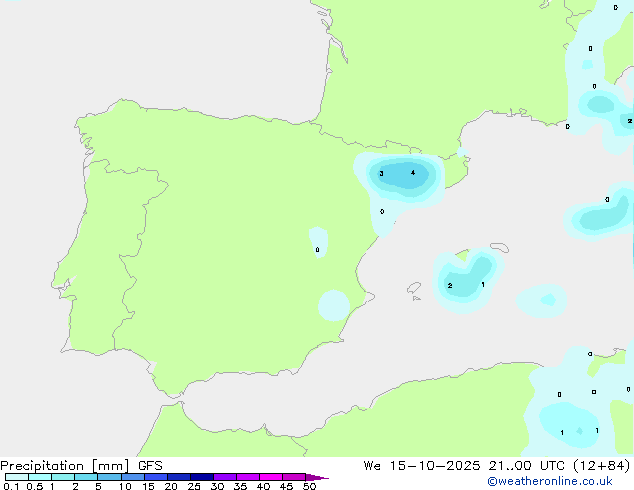Screen dimensions: 634x490
Task: Click legend label '20'
Action: (171, 486)
